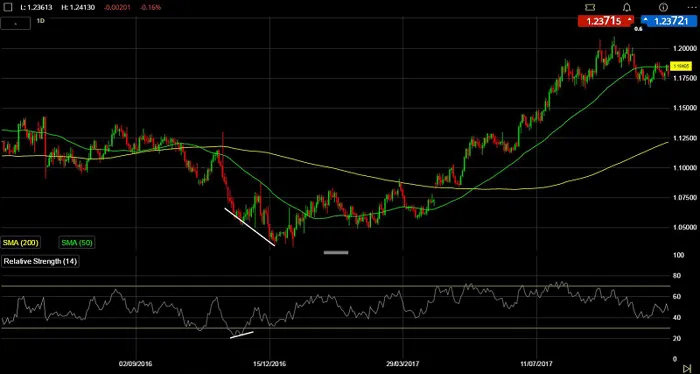
Task: Change the 1D timeframe selector
Action: pos(40,21)
